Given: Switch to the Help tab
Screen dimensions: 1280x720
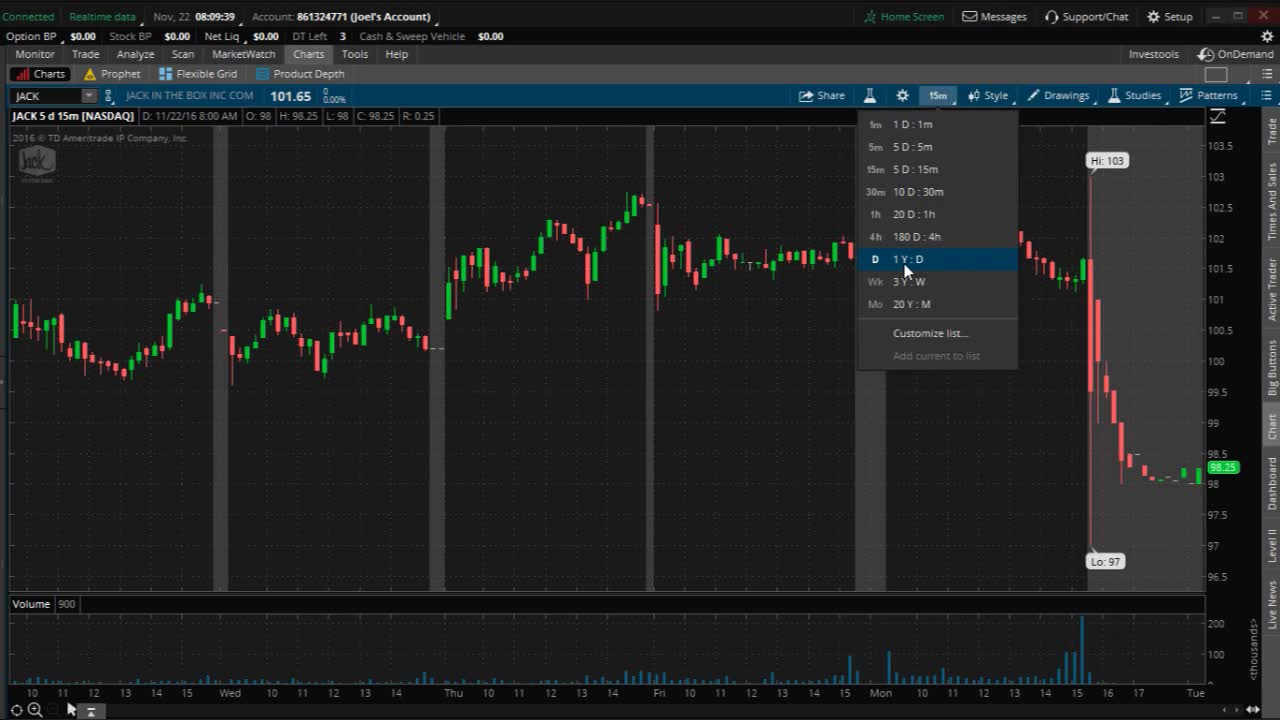Looking at the screenshot, I should click(x=397, y=54).
